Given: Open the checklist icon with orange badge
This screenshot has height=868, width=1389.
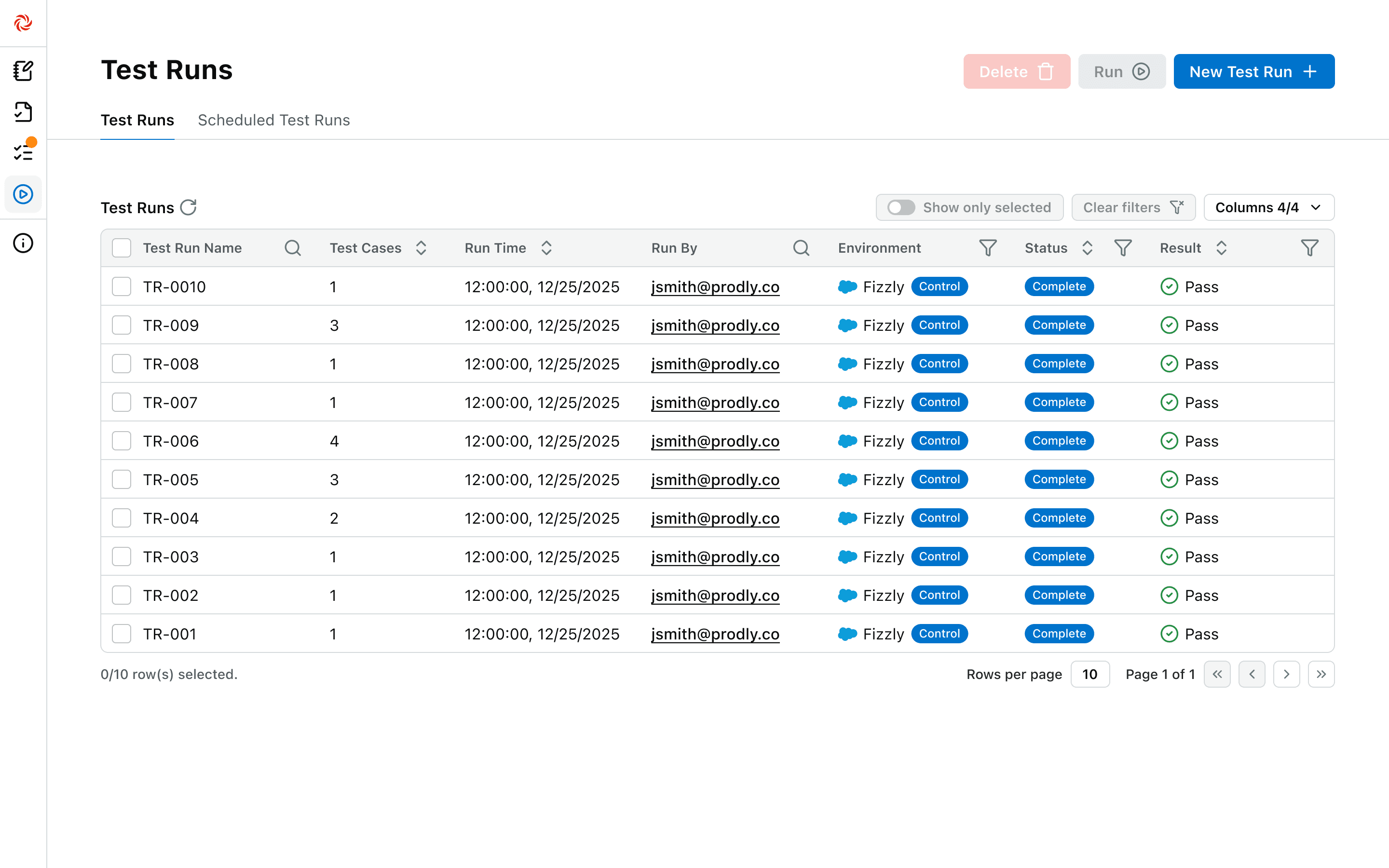Looking at the screenshot, I should pos(24,151).
